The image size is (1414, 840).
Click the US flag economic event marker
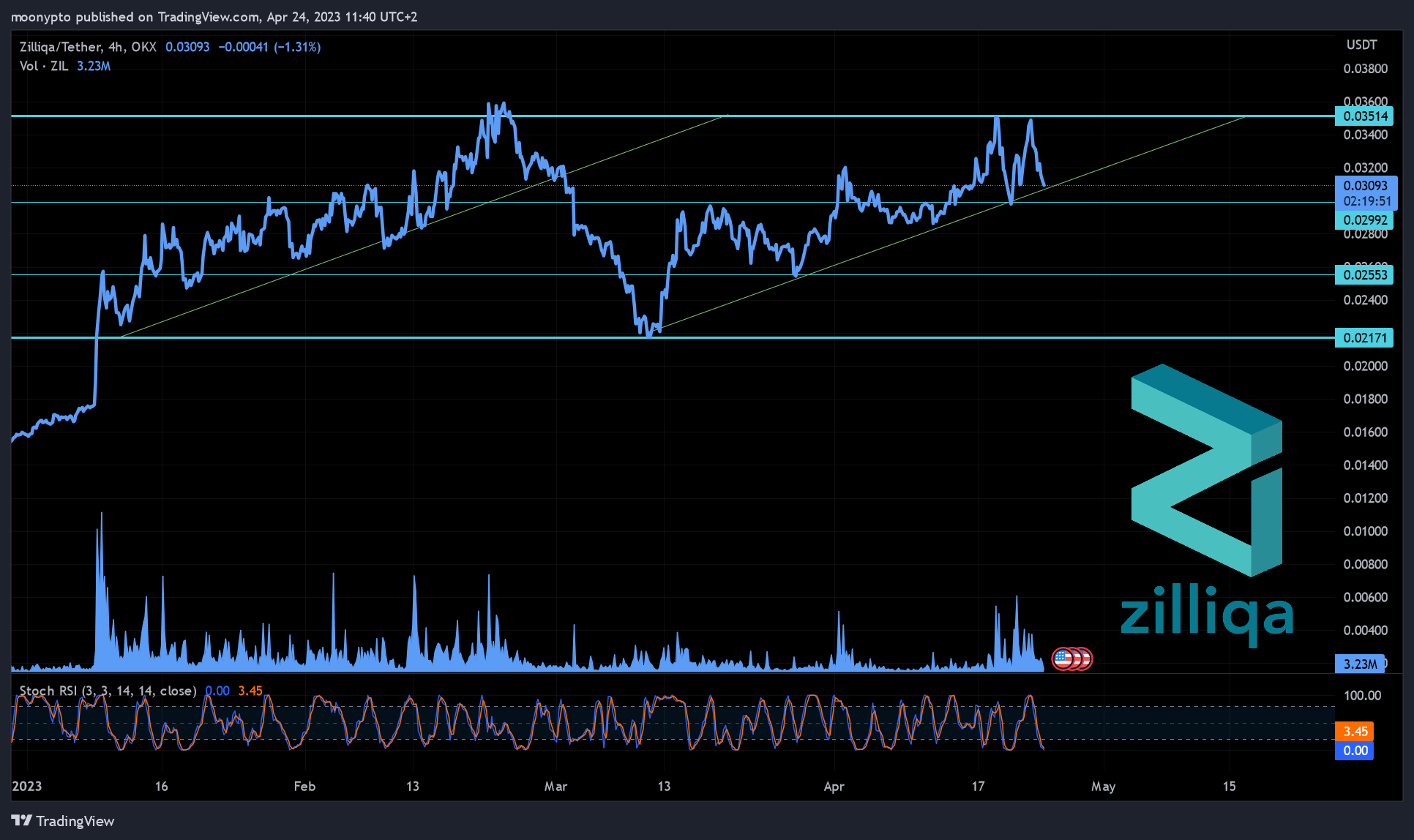1063,659
